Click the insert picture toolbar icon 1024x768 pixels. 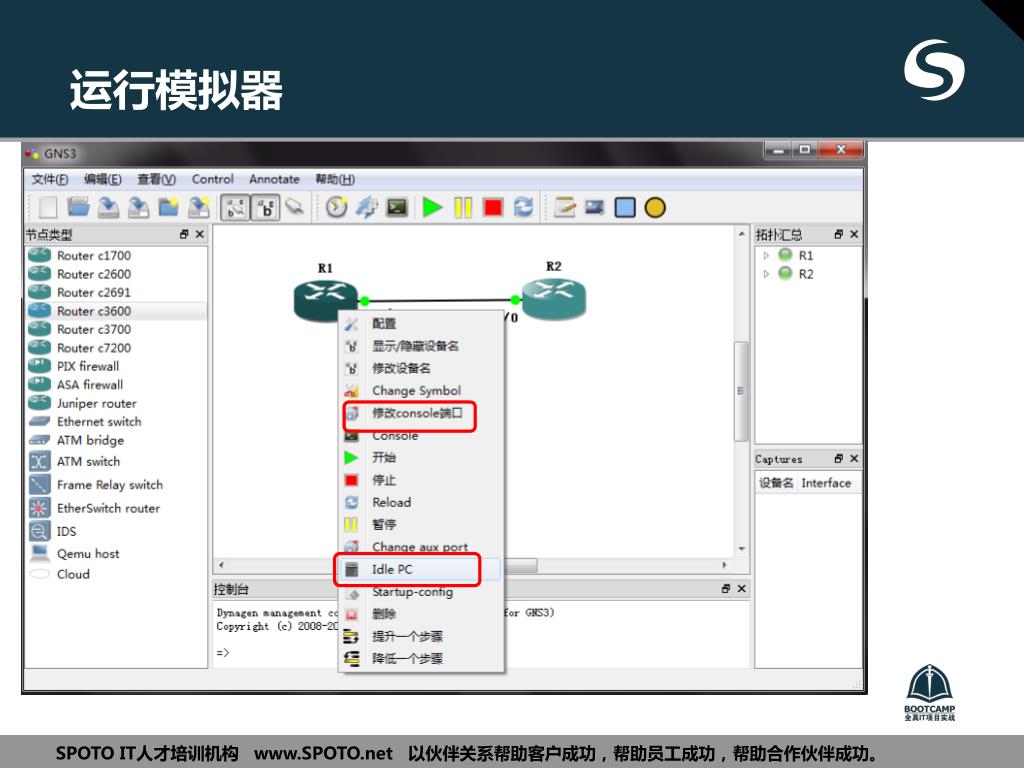pyautogui.click(x=595, y=208)
